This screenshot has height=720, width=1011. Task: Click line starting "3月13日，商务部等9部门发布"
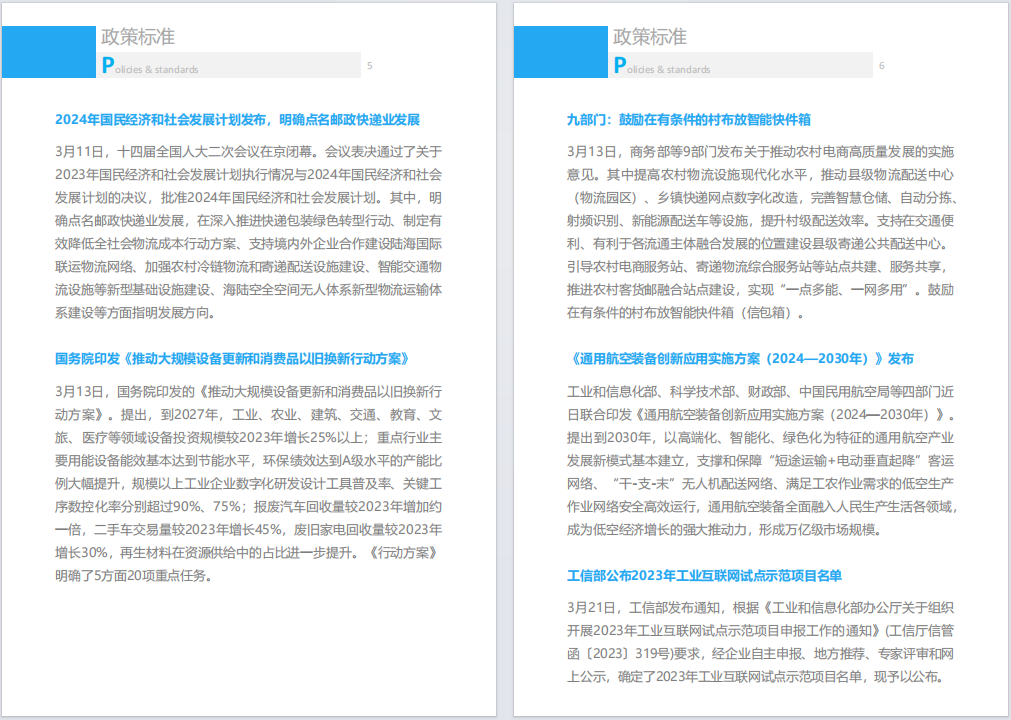[x=760, y=152]
